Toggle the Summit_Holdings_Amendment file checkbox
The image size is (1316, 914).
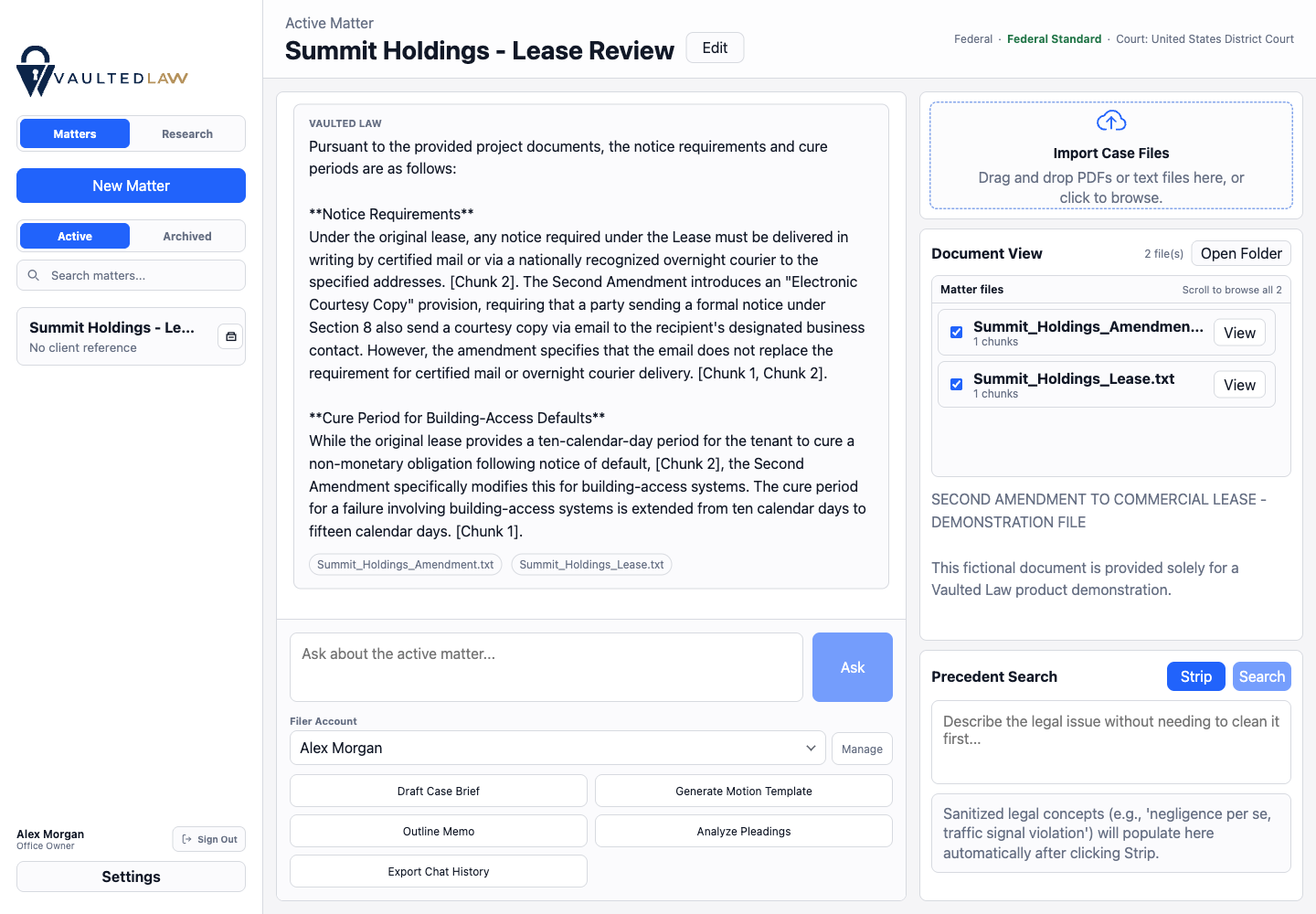pos(956,332)
